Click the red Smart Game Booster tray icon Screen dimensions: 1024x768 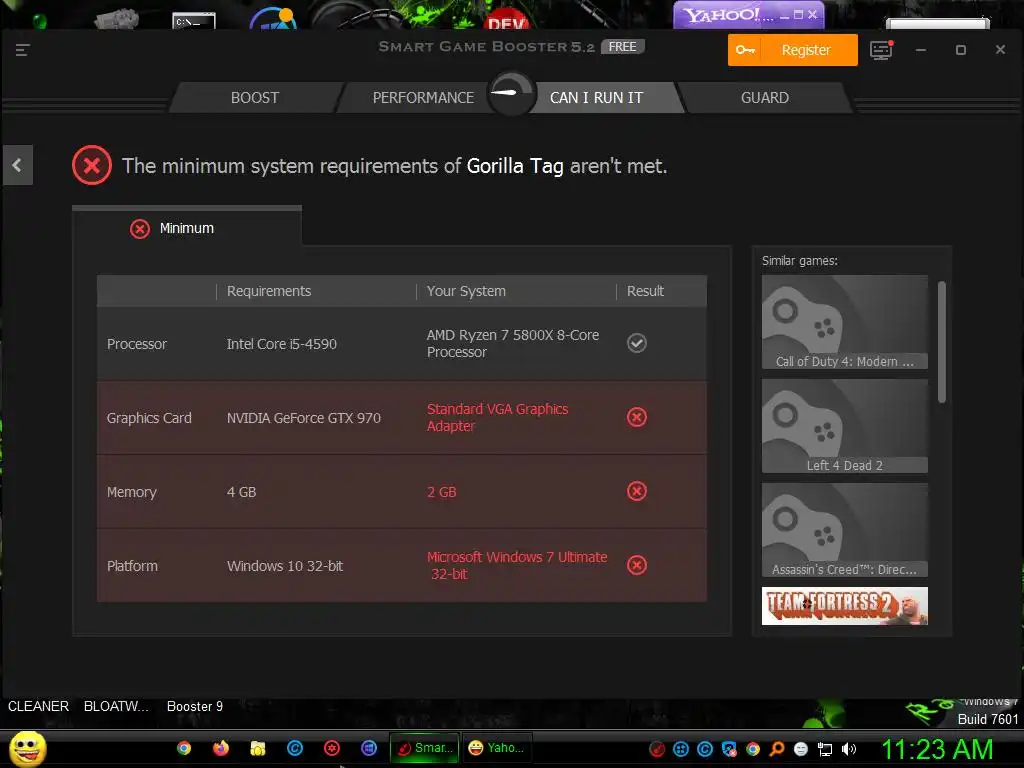pos(657,750)
